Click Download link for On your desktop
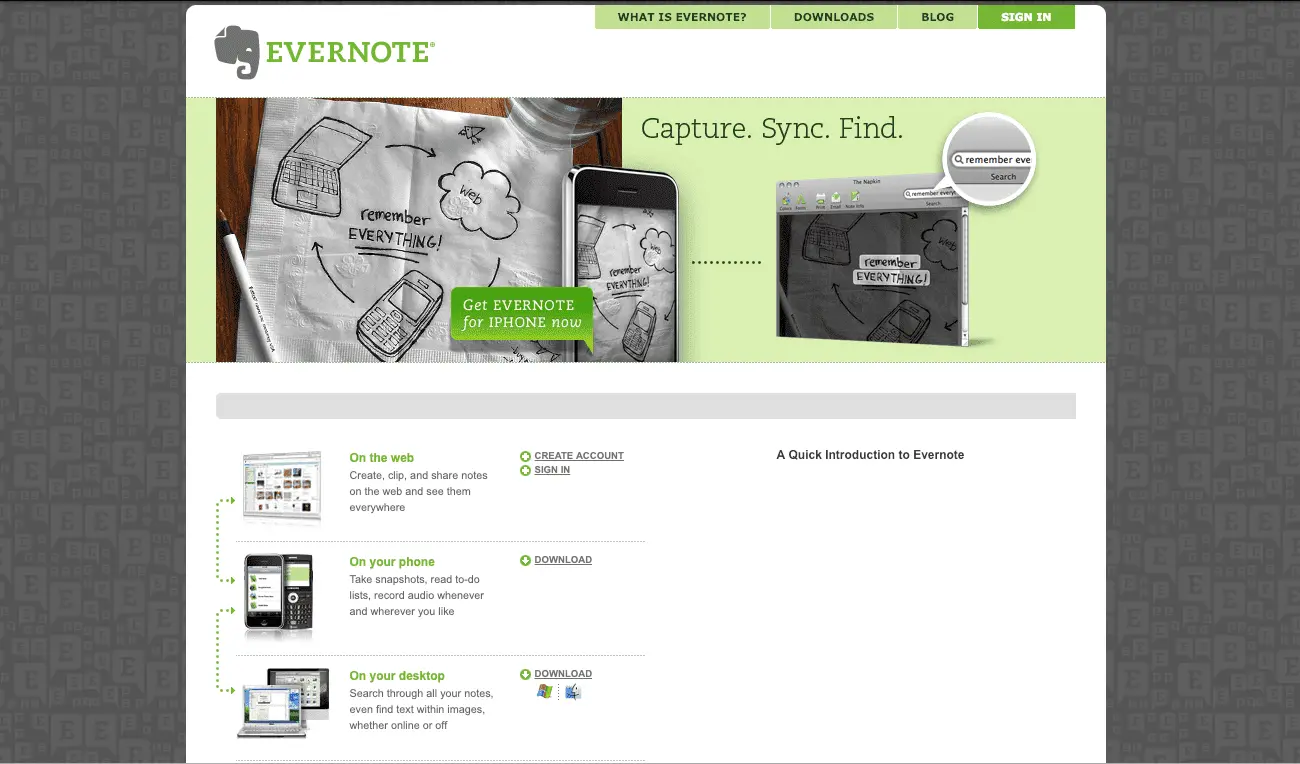Image resolution: width=1300 pixels, height=764 pixels. point(563,674)
